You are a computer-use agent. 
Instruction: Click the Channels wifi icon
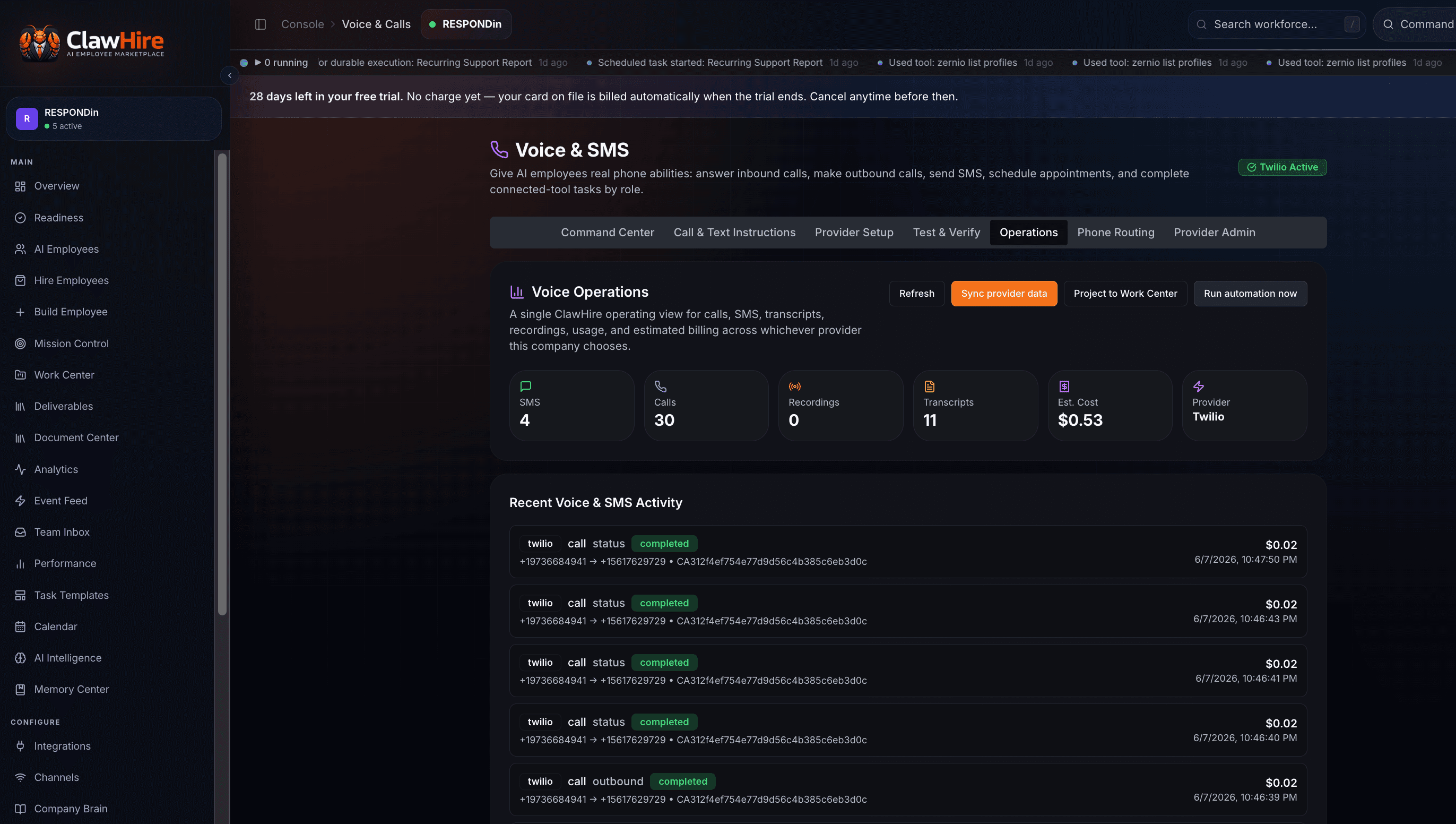point(20,778)
